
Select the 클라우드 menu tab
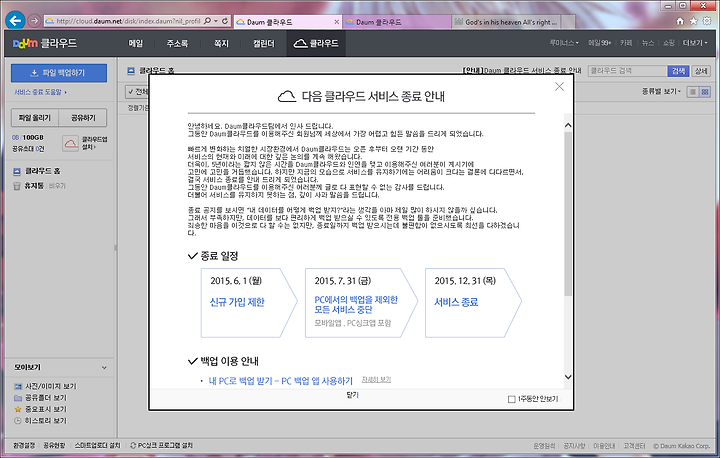point(316,43)
